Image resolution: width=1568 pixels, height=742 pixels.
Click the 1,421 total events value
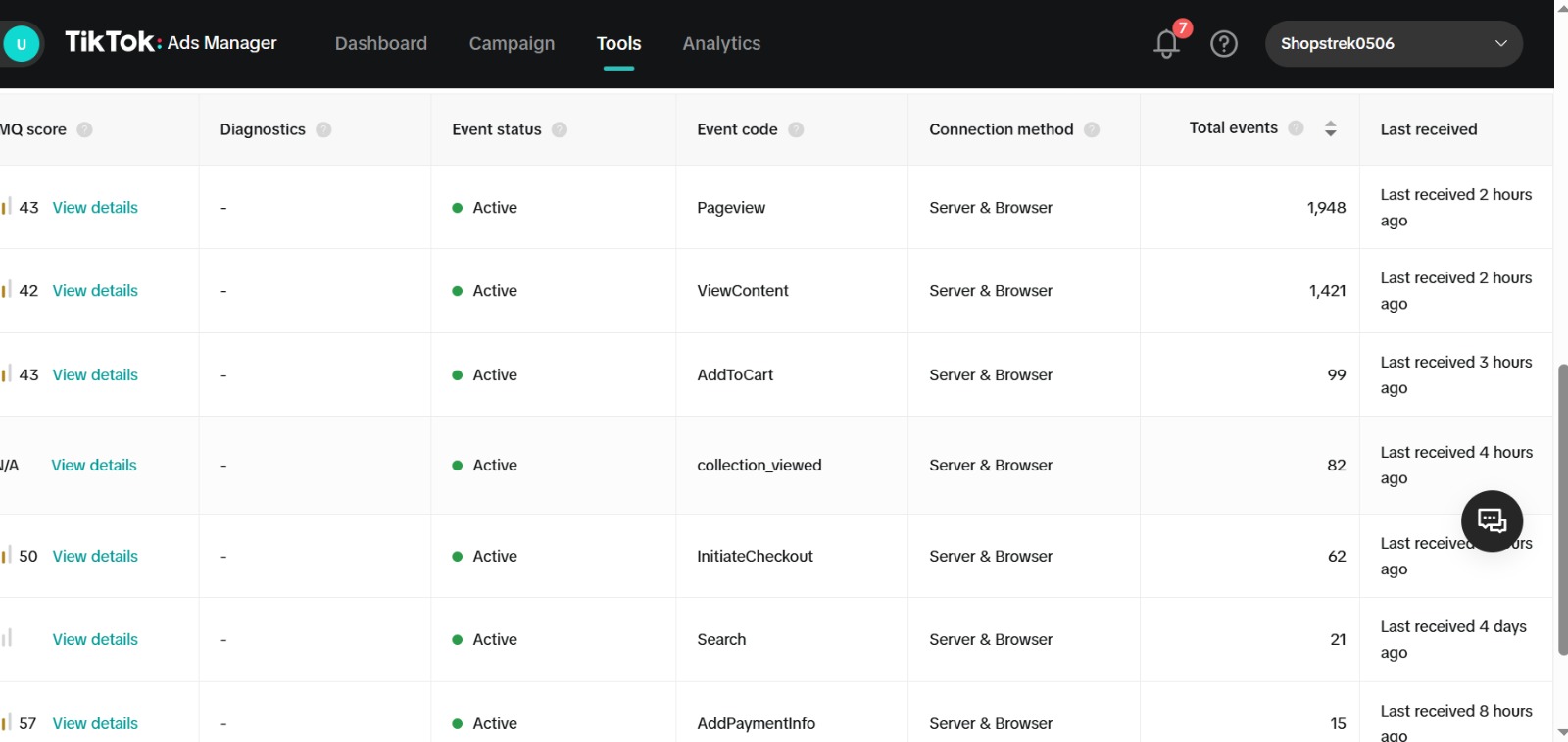[1328, 291]
